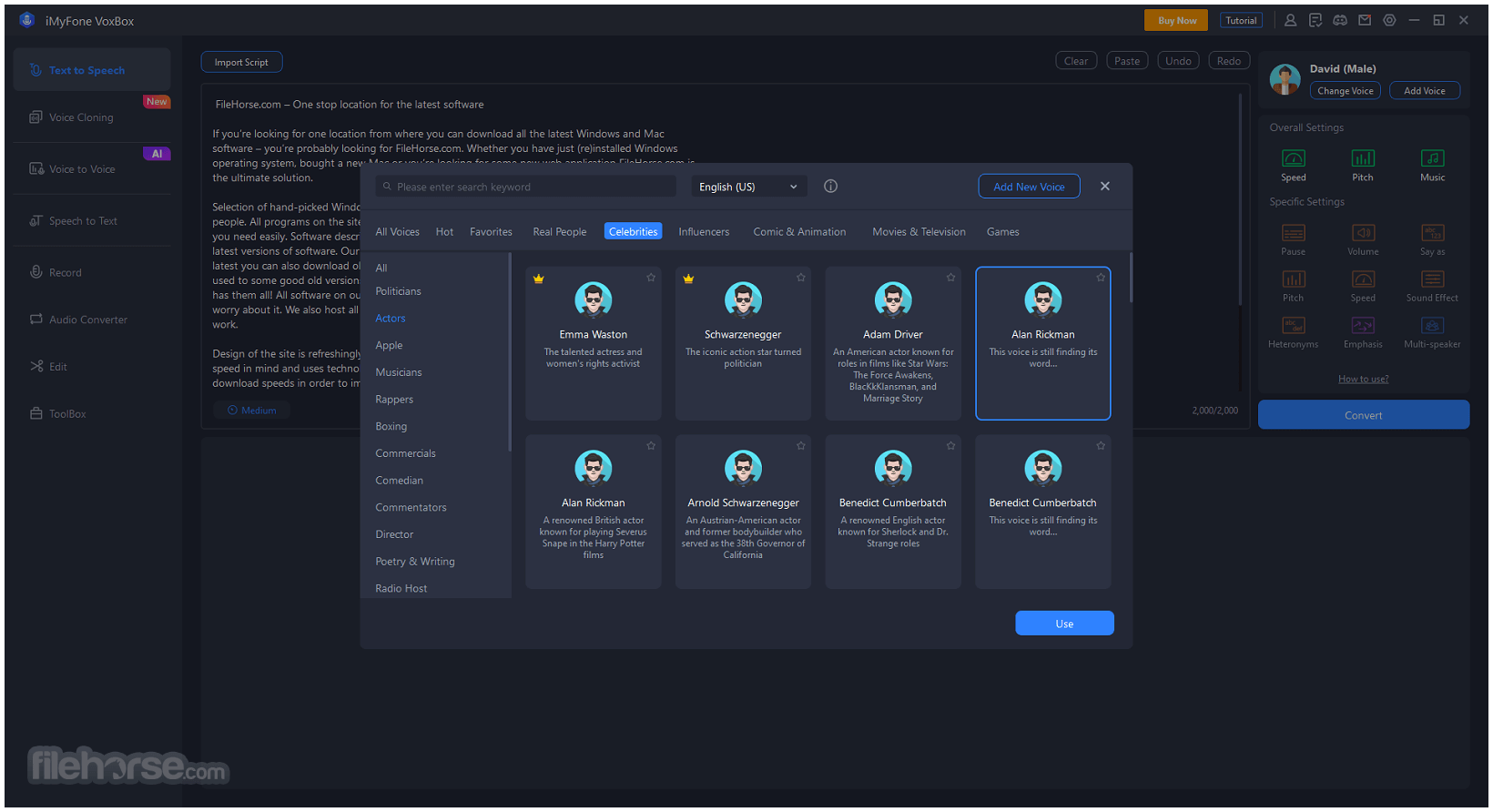Open the Tutorial

coord(1240,21)
